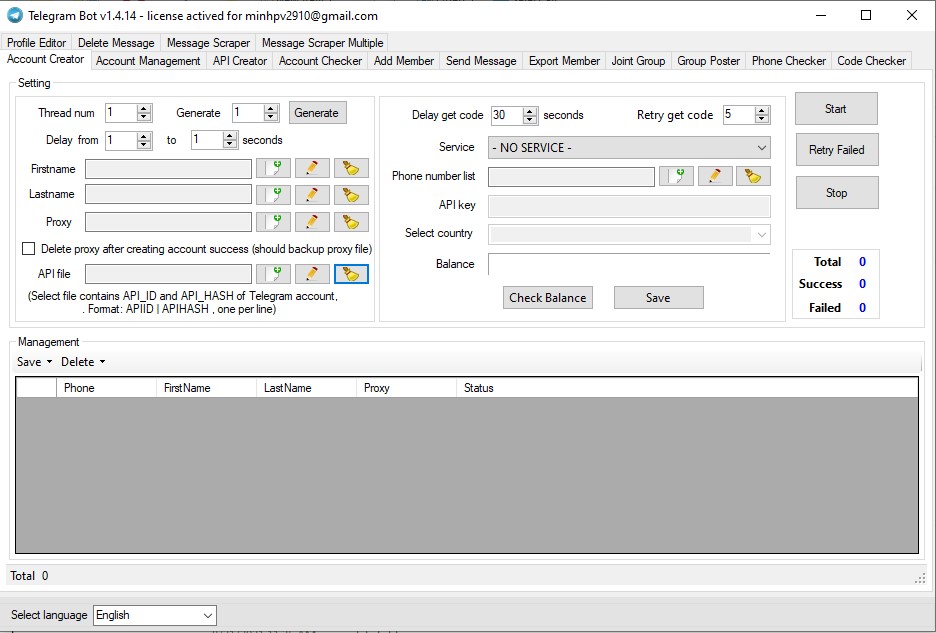Open the Save menu in Management
Screen dimensions: 936x633
click(x=34, y=362)
